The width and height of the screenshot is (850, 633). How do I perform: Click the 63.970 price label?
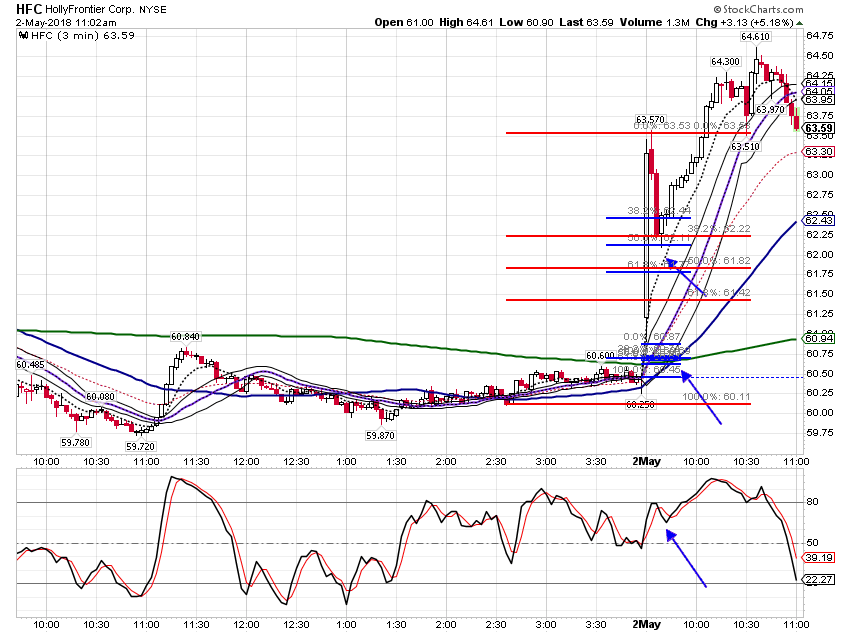[x=770, y=109]
